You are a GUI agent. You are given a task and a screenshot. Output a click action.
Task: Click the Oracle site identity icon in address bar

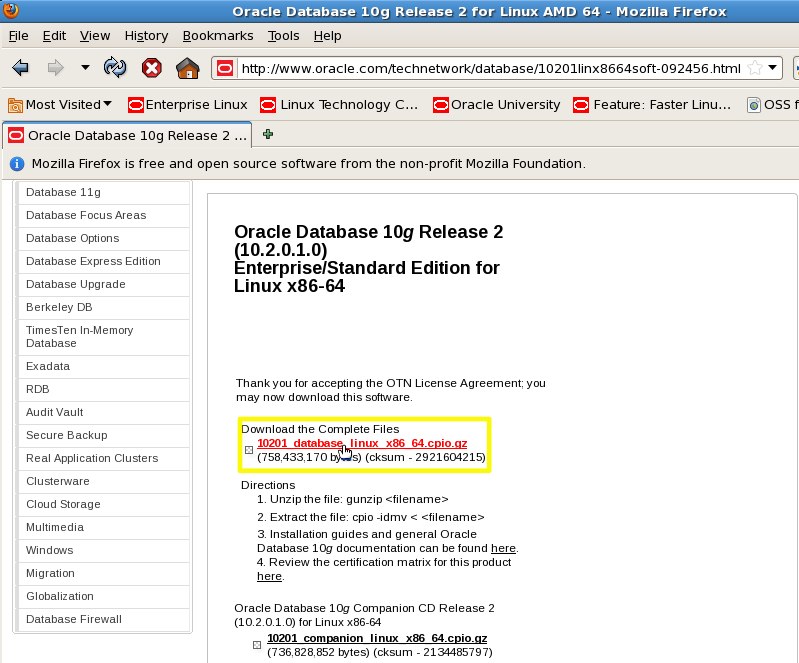[x=225, y=68]
